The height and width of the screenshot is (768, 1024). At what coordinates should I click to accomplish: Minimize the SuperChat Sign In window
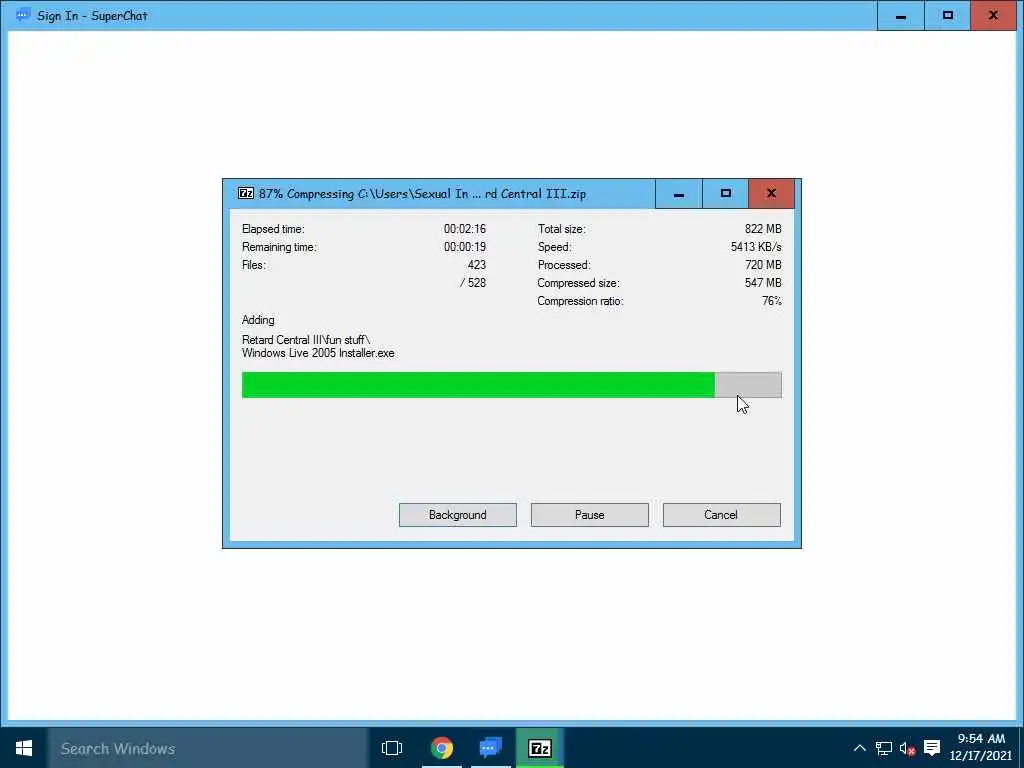pos(901,16)
